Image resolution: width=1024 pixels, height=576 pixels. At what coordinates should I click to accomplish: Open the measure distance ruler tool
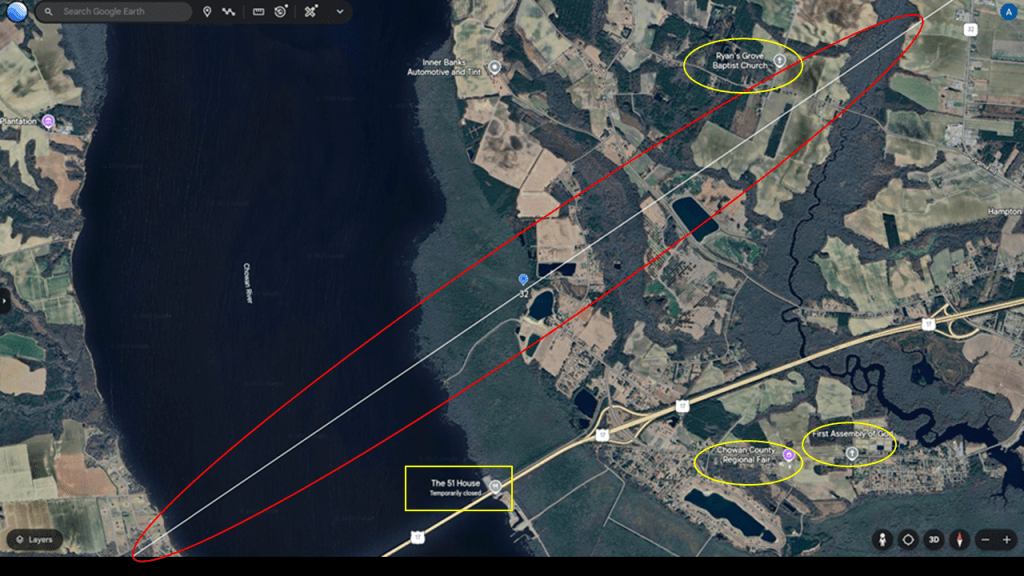tap(258, 12)
